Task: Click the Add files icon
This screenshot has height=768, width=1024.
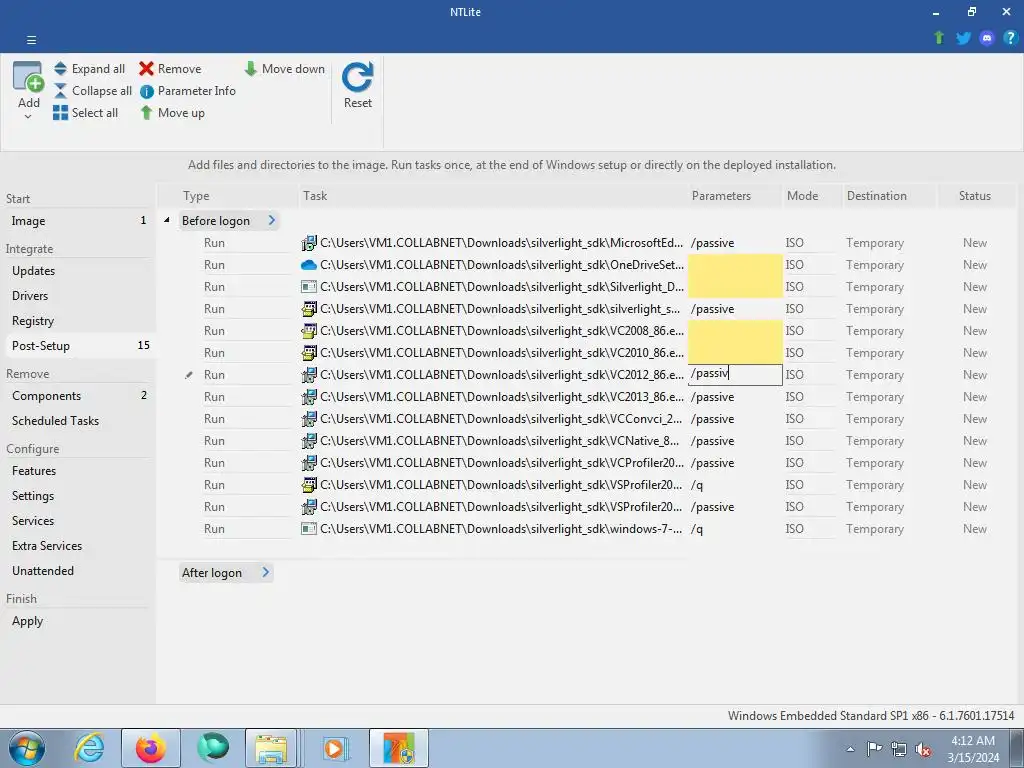Action: [x=28, y=77]
